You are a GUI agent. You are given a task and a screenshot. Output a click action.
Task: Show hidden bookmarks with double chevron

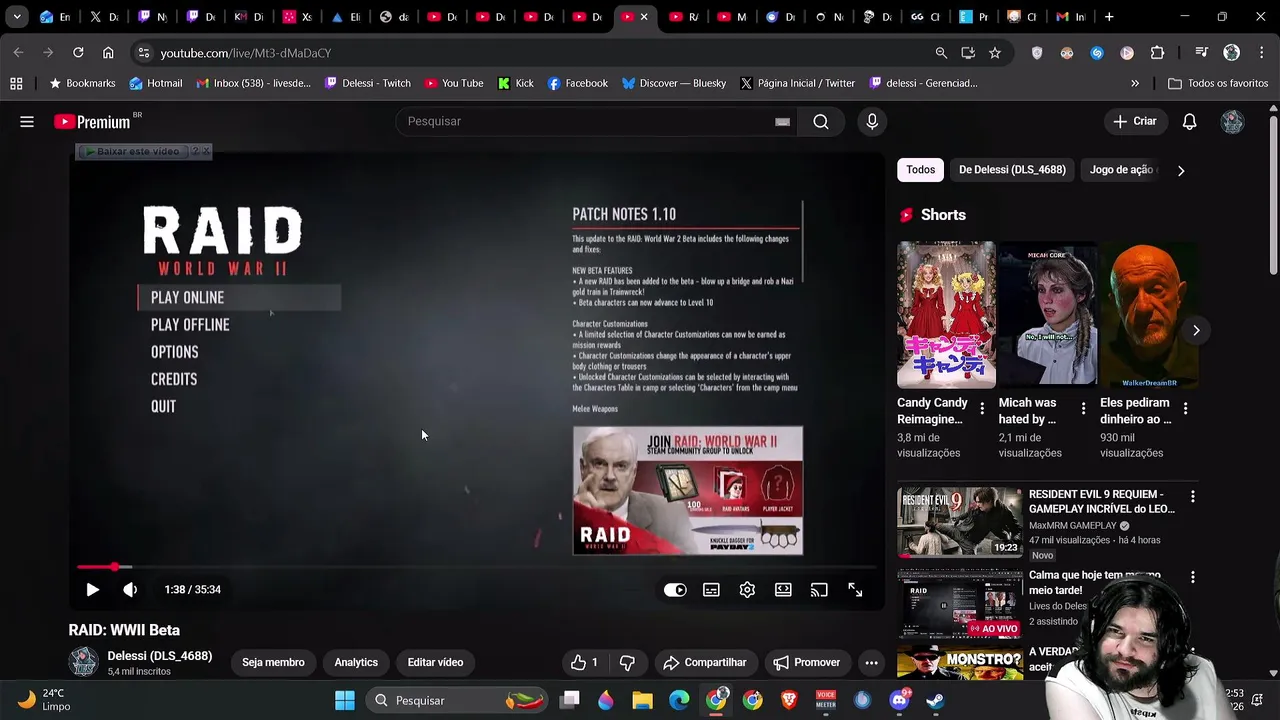click(x=1135, y=83)
